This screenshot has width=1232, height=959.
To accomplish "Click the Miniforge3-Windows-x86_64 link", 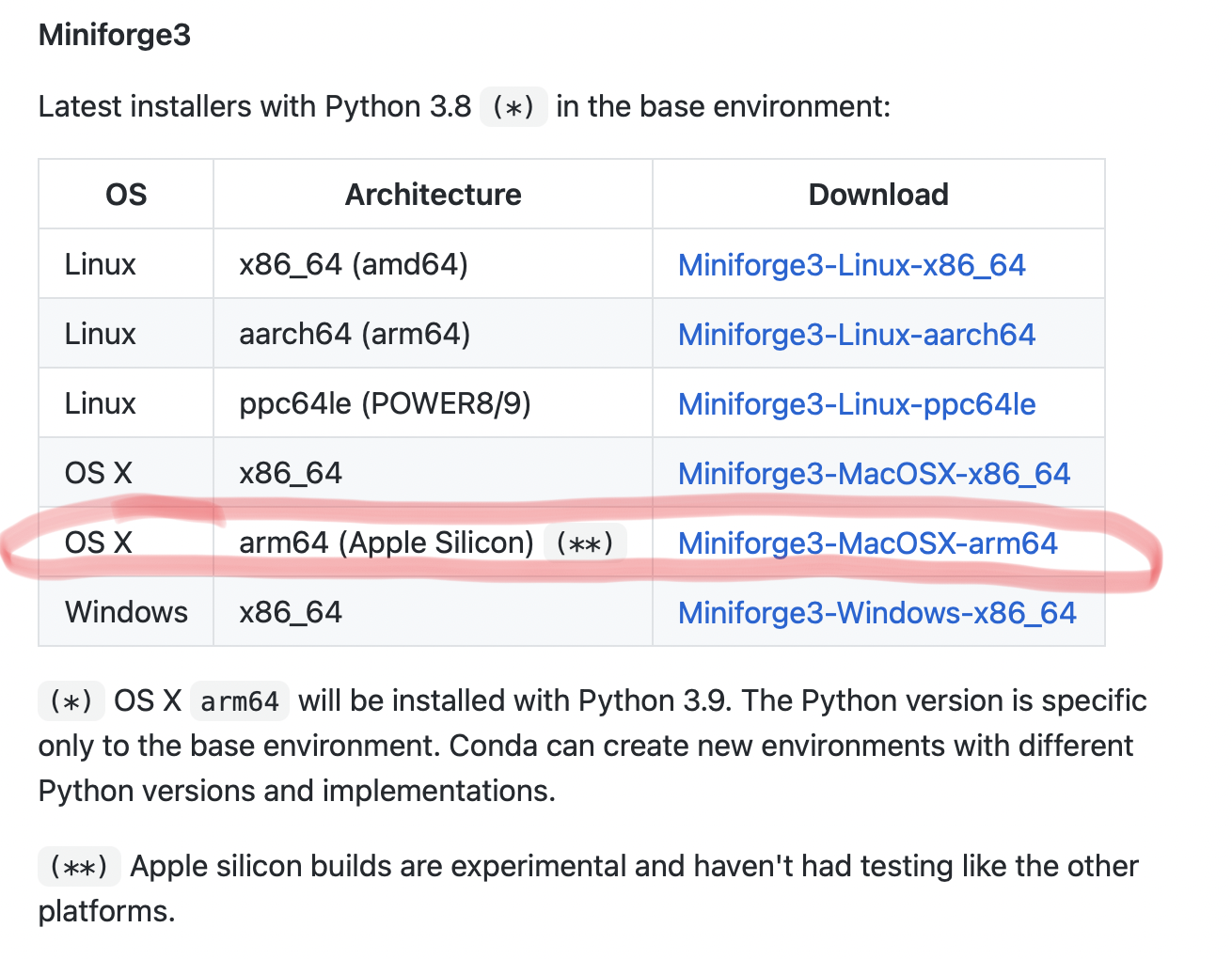I will point(877,613).
